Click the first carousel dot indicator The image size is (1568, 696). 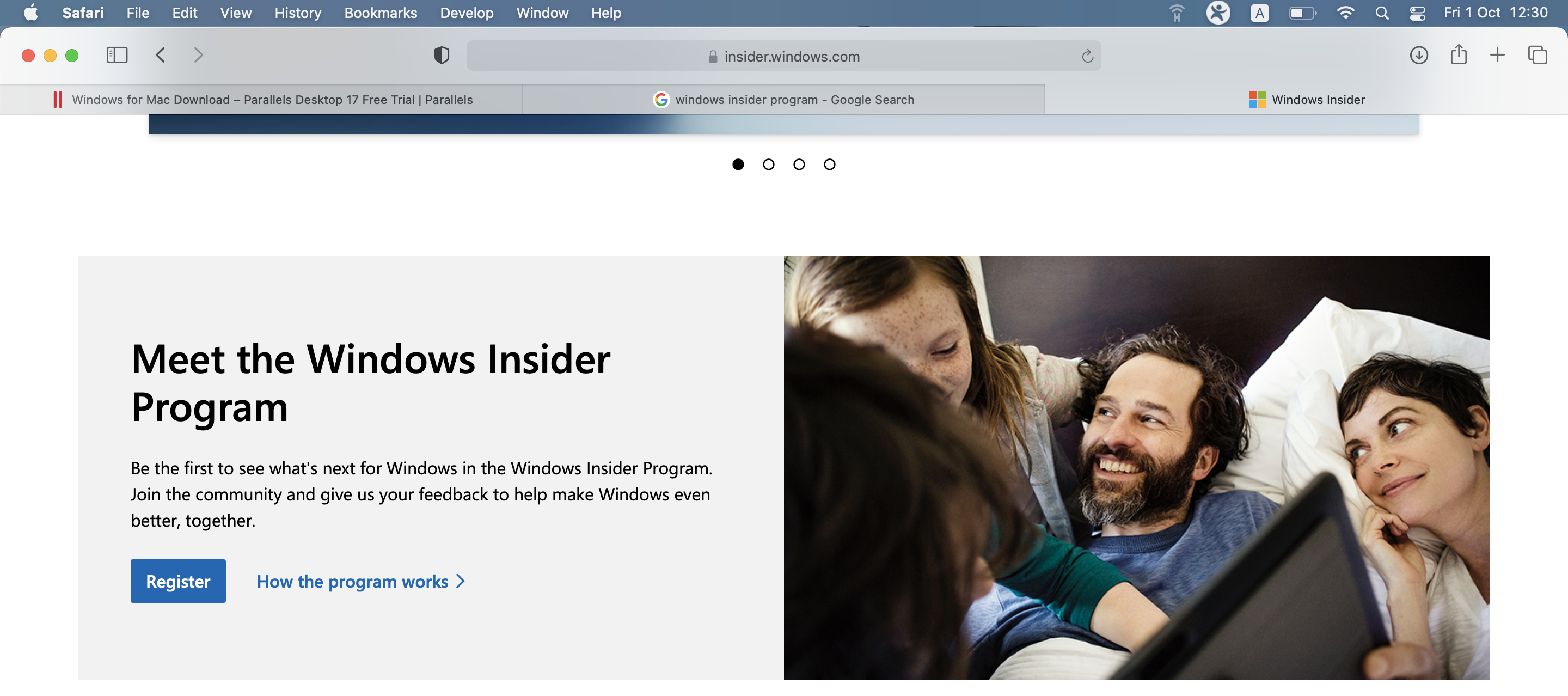(x=738, y=164)
